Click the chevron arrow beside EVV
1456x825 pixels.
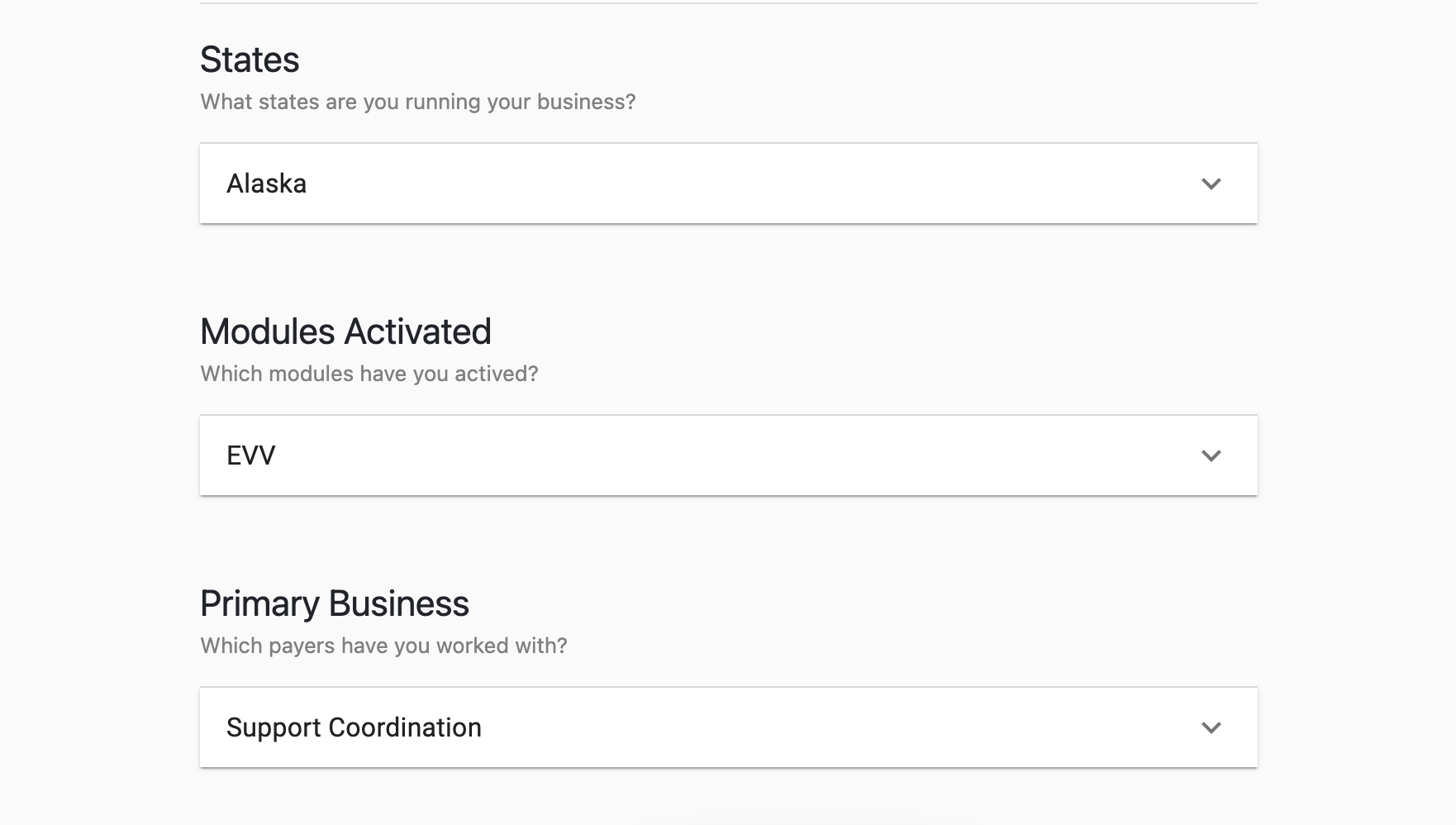click(x=1211, y=455)
